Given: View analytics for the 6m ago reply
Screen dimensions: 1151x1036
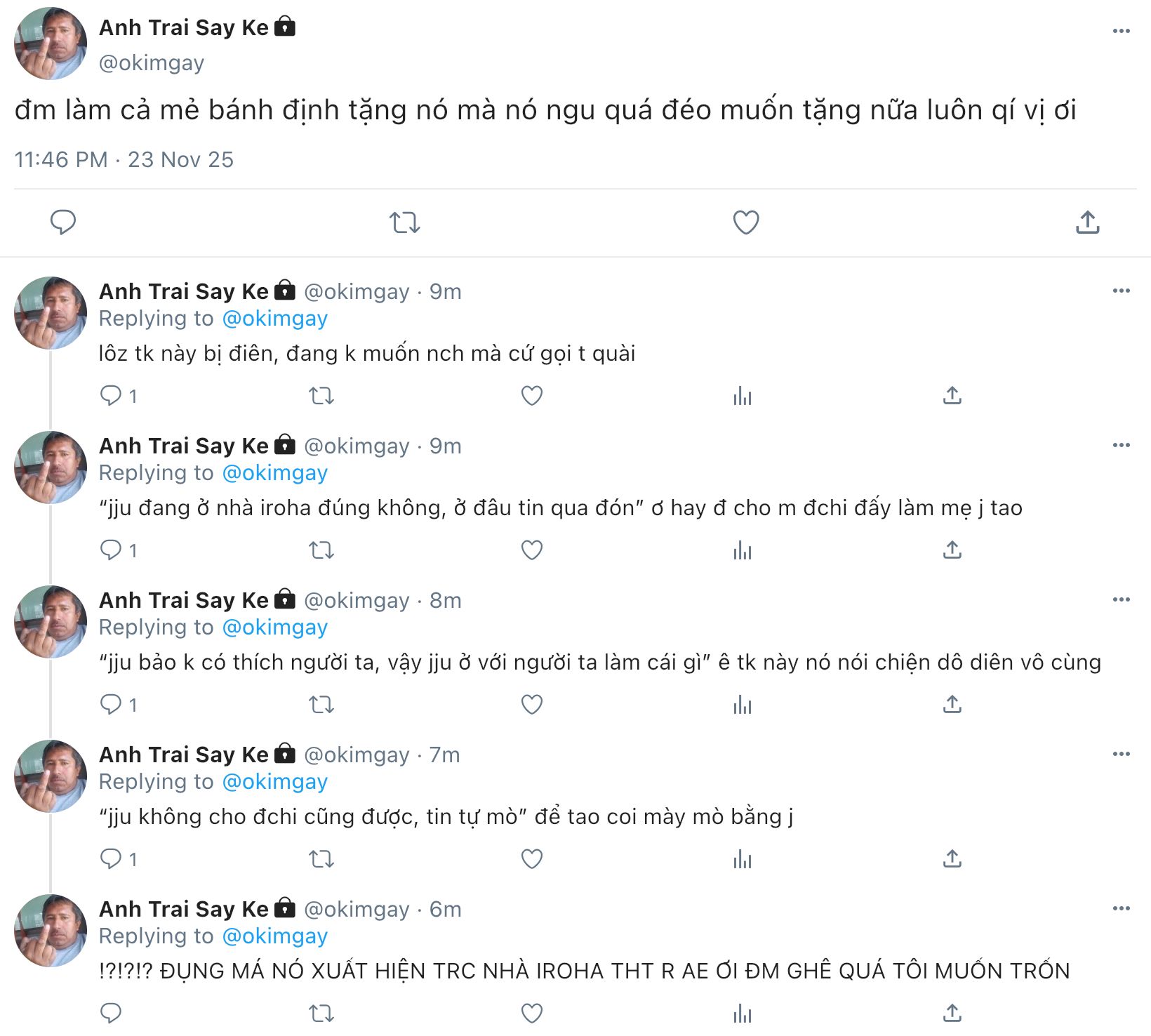Looking at the screenshot, I should [742, 1013].
